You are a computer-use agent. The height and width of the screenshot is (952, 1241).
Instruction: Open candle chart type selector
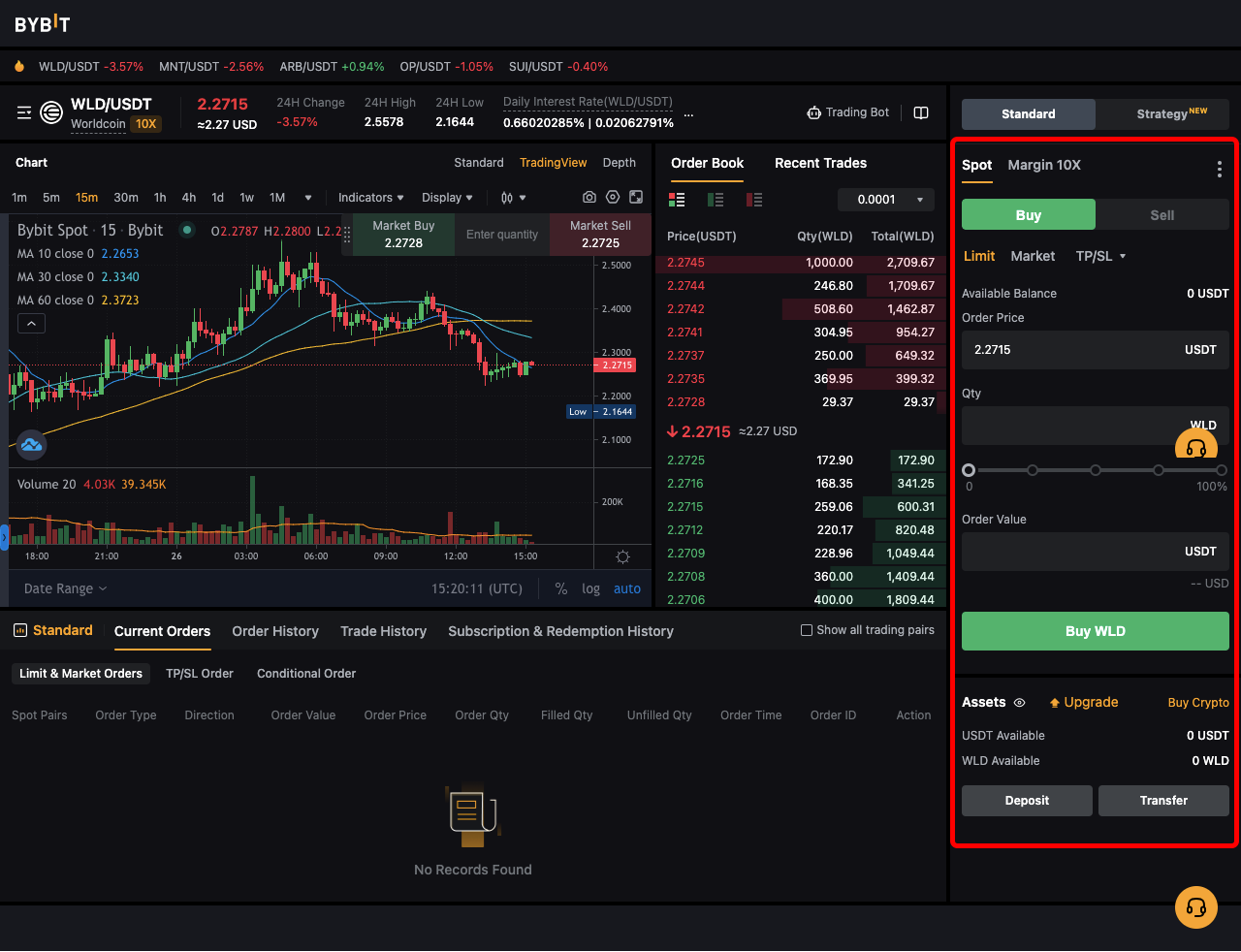pyautogui.click(x=513, y=197)
